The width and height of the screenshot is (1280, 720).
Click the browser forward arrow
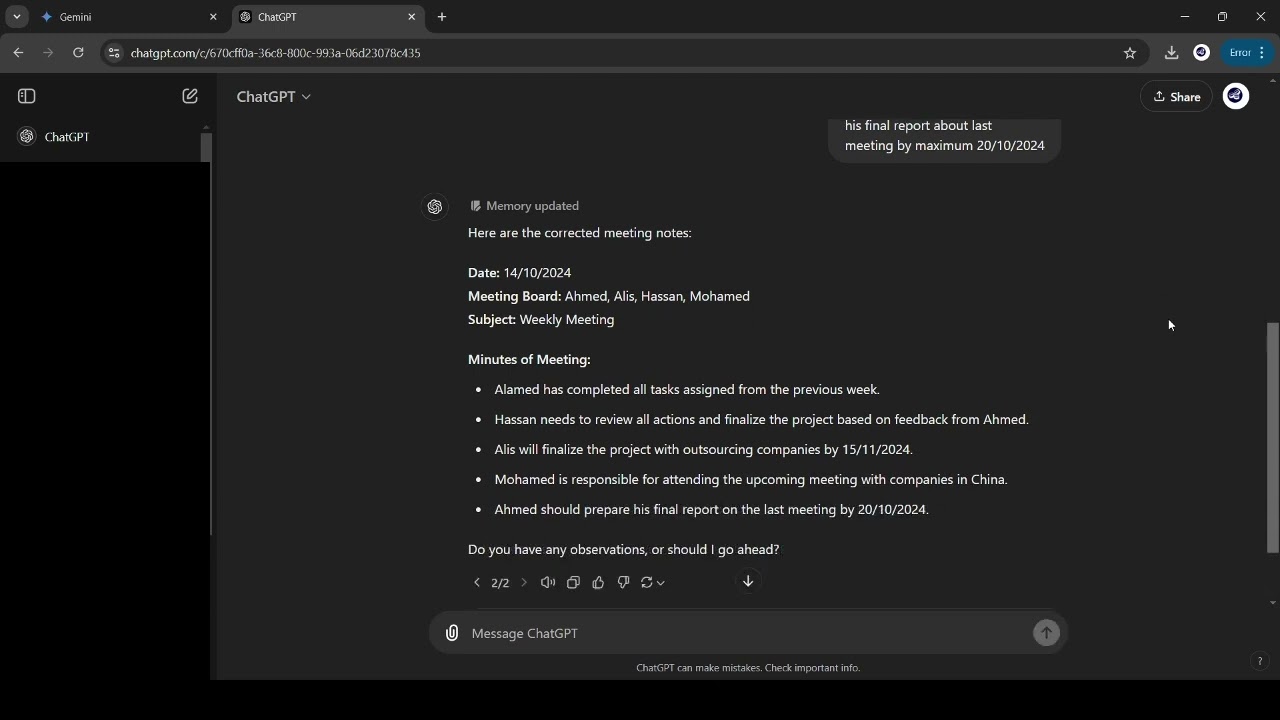48,53
